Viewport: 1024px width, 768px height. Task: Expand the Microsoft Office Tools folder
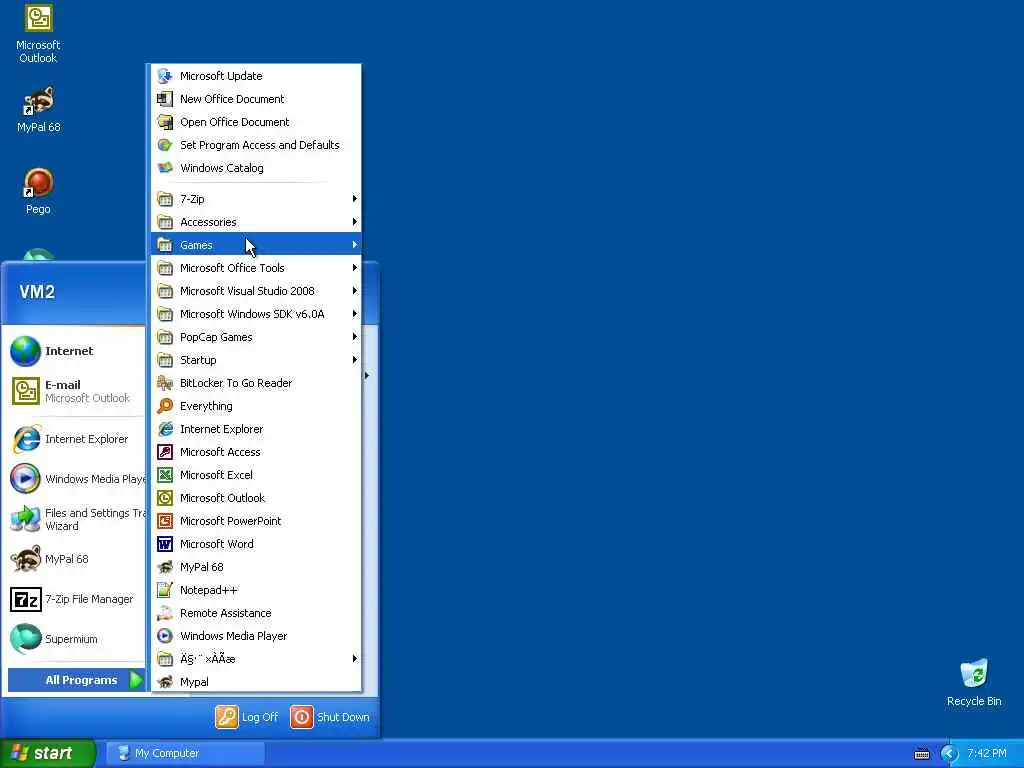point(256,268)
